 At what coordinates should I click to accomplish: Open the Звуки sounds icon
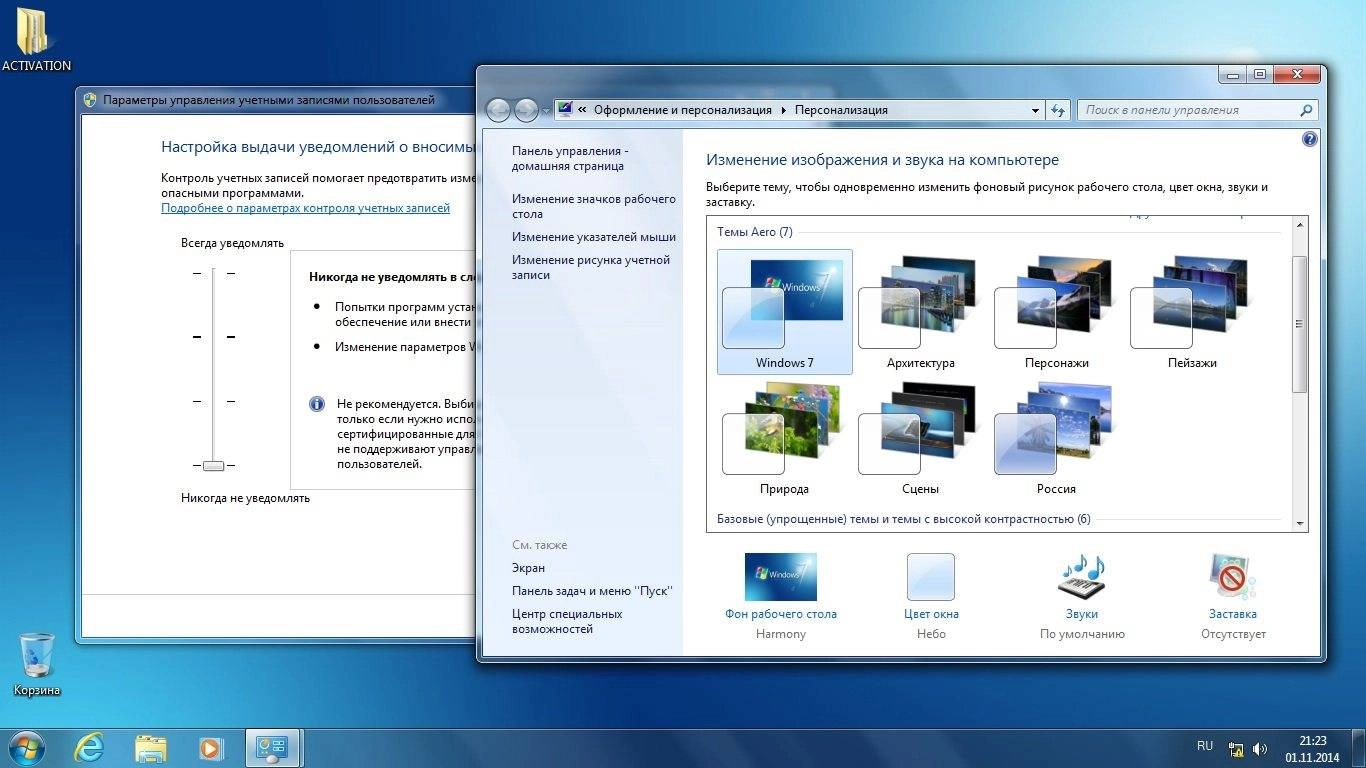point(1082,578)
